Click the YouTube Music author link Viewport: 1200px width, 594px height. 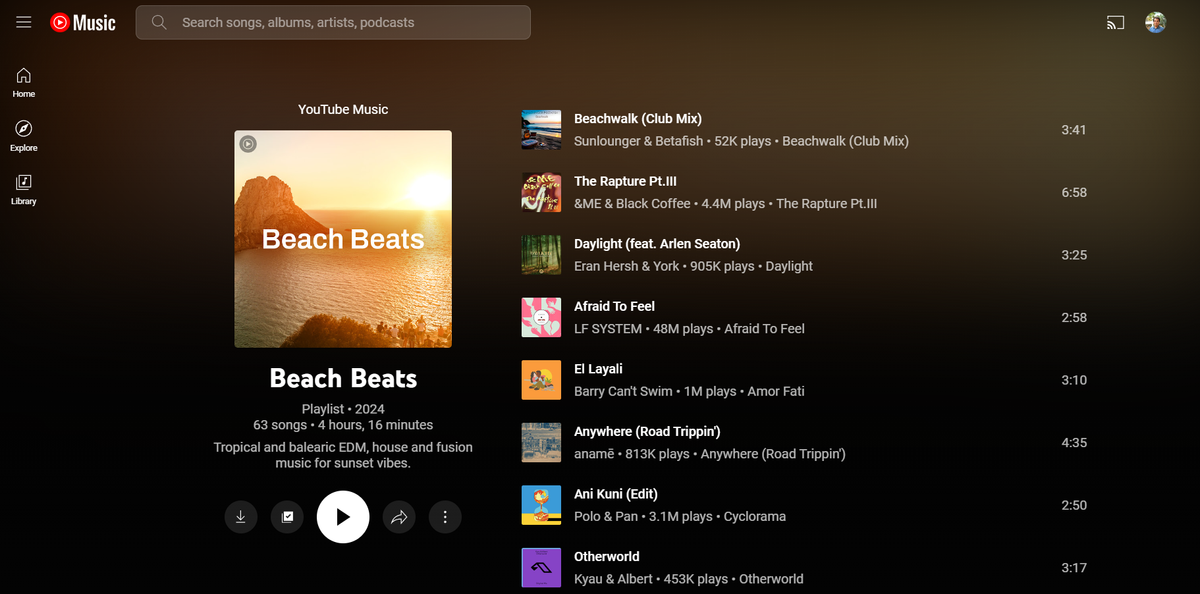(343, 110)
